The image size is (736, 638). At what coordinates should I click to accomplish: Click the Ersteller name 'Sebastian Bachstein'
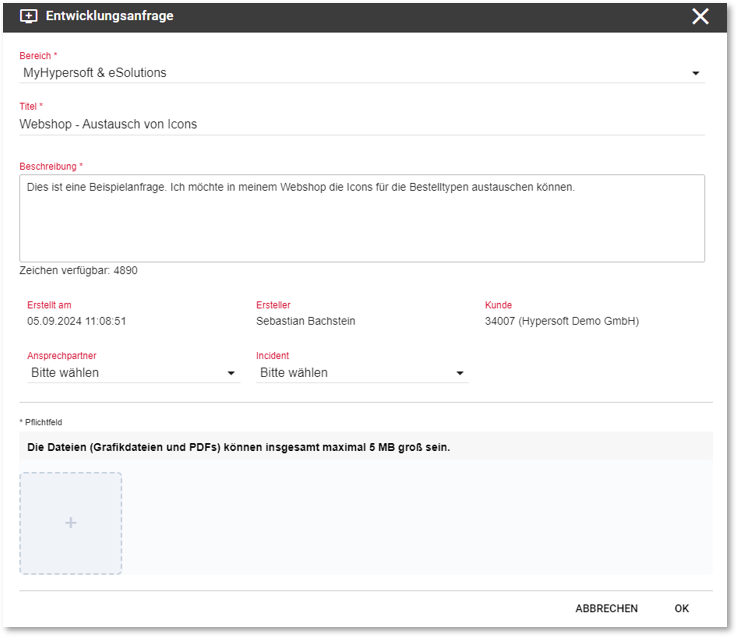306,321
